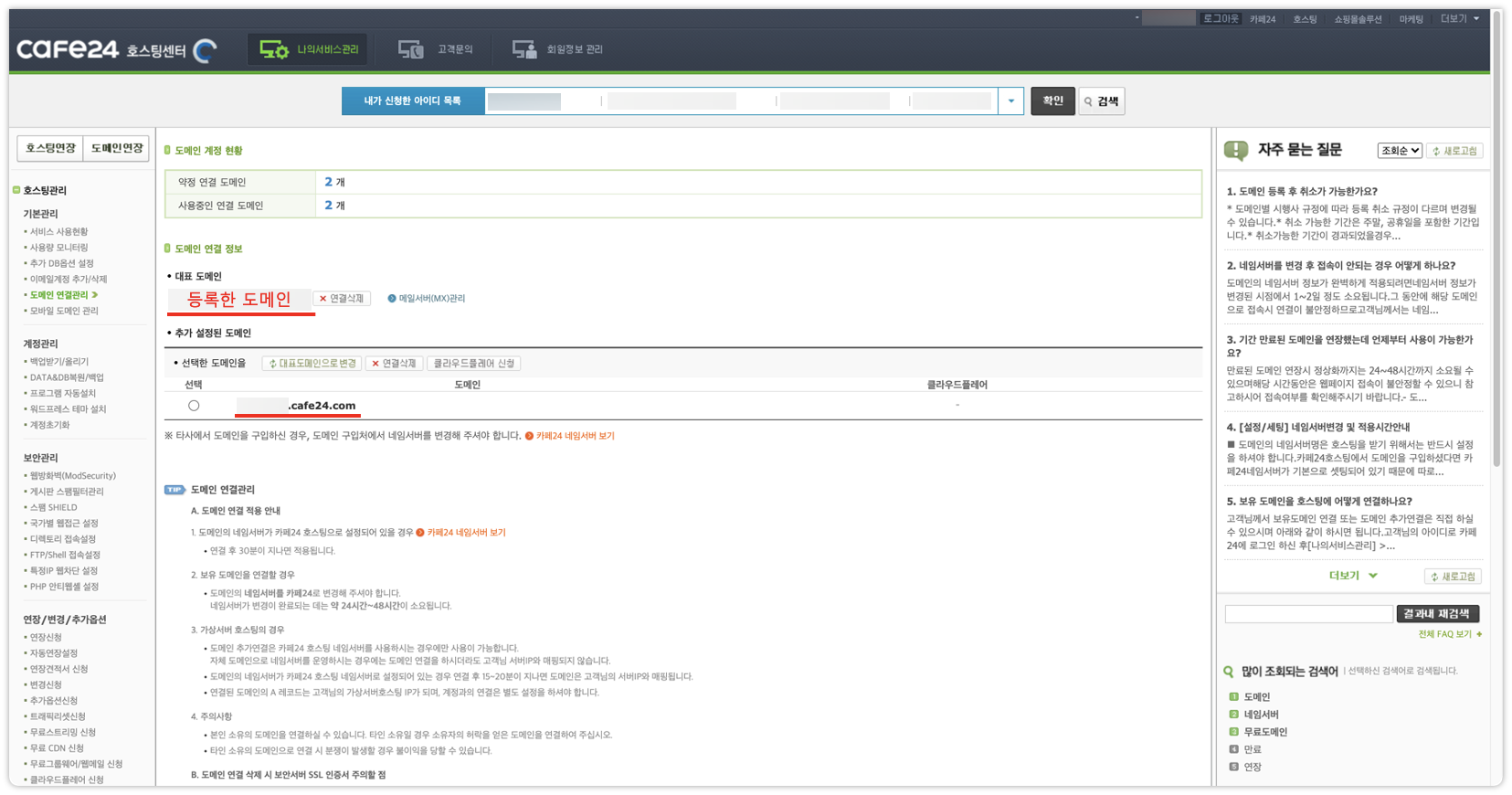Open 회원정보 관리 top navigation tab
Image resolution: width=1512 pixels, height=795 pixels.
pyautogui.click(x=557, y=49)
